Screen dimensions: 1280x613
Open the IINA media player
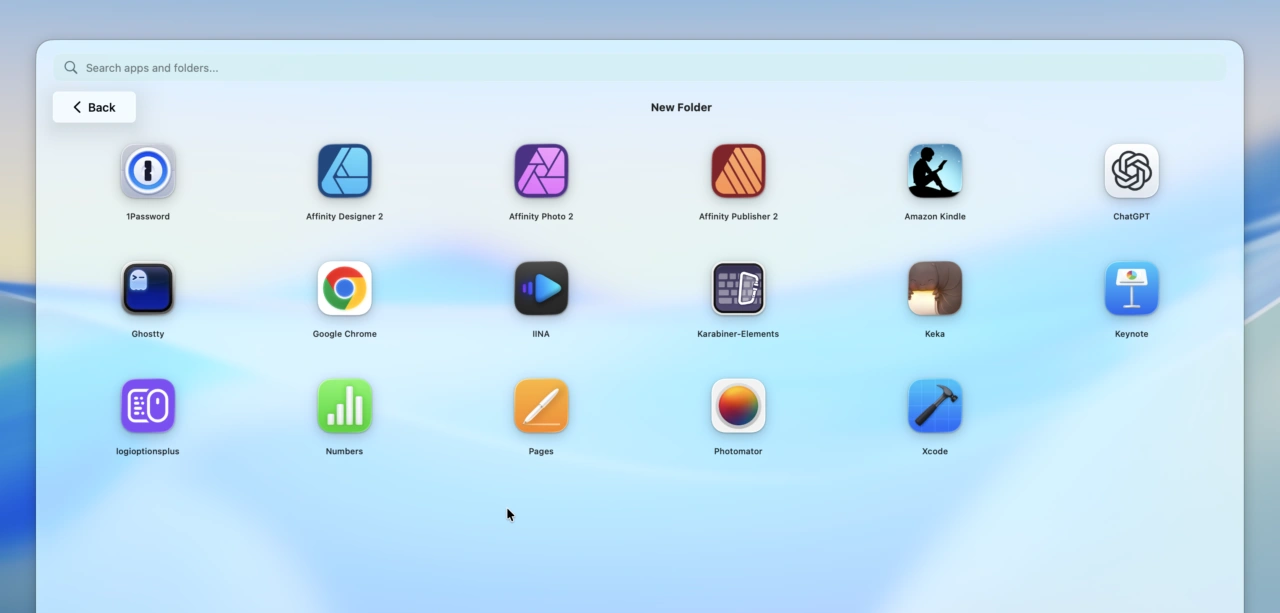541,289
